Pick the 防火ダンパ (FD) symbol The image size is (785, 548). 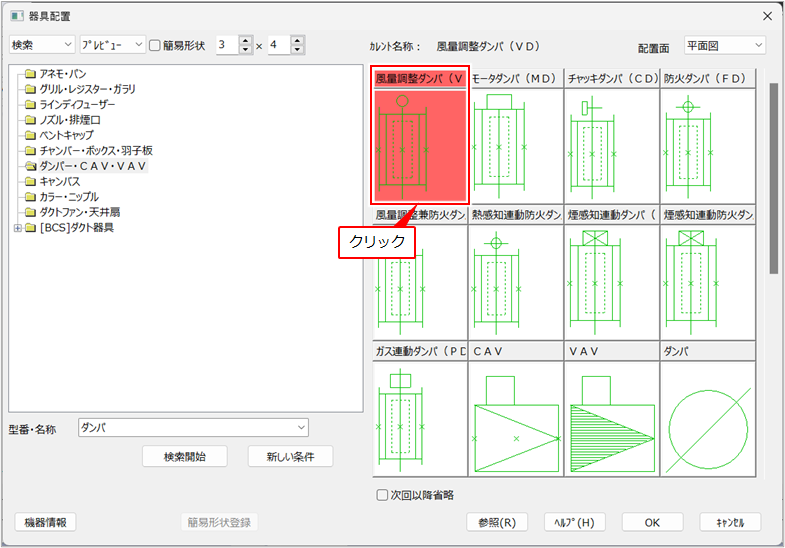tap(707, 145)
